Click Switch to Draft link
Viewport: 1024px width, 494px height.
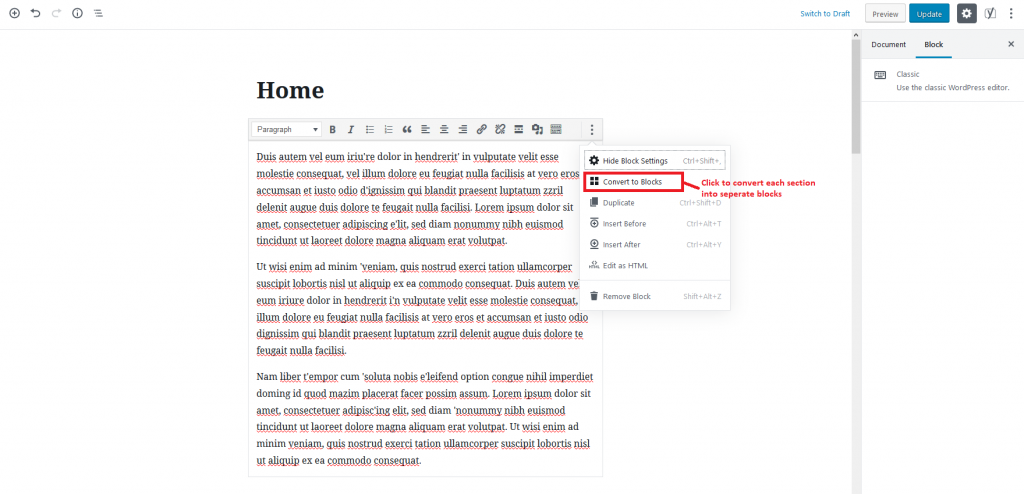825,14
